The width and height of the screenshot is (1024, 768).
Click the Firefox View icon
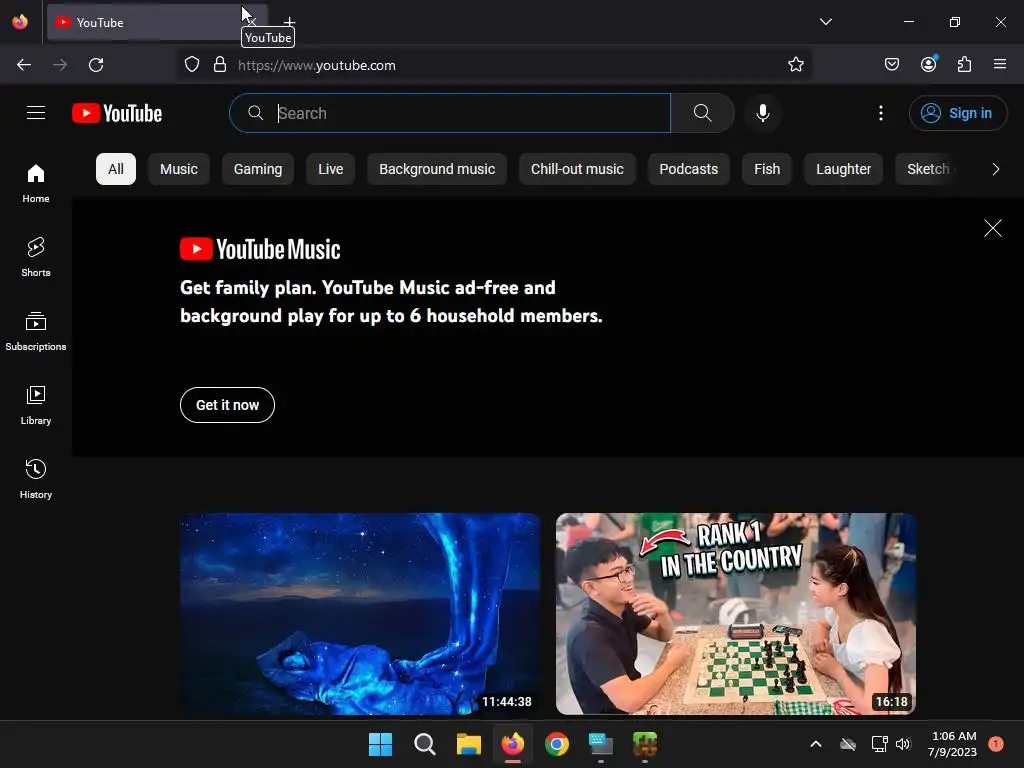(20, 22)
